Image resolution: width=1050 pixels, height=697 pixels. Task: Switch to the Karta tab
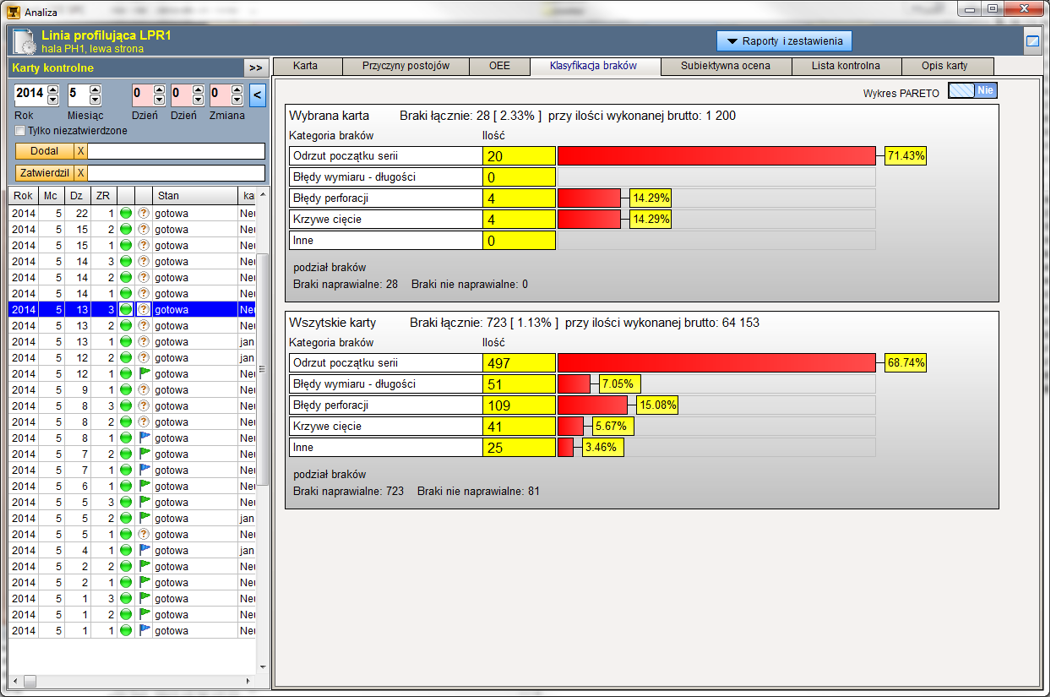pos(305,66)
